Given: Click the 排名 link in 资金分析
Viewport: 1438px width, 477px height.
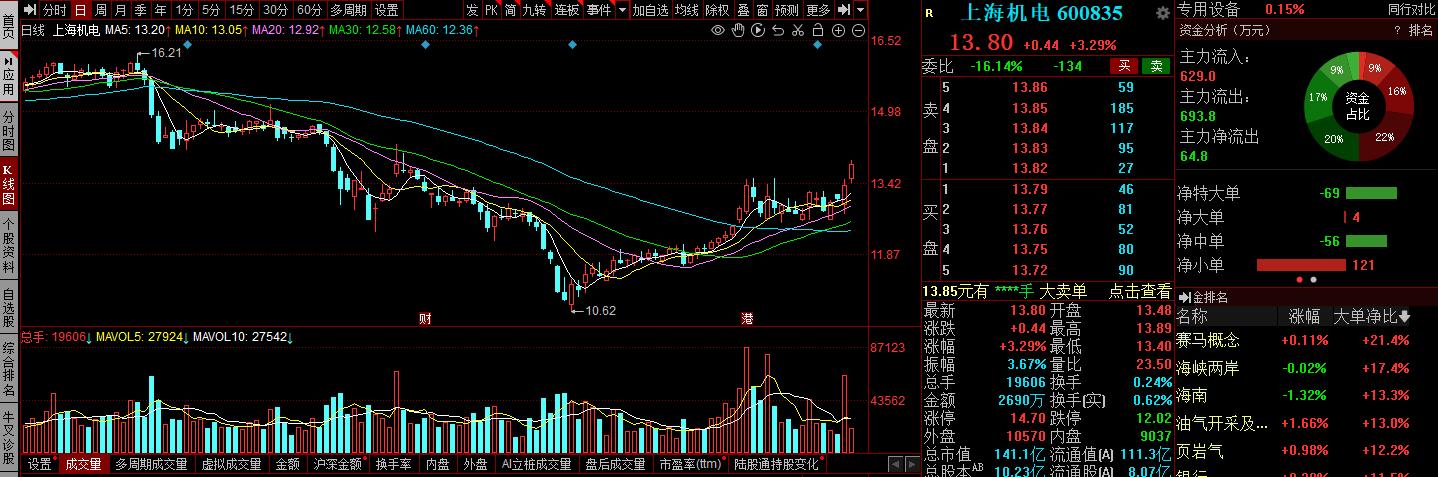Looking at the screenshot, I should pyautogui.click(x=1421, y=31).
